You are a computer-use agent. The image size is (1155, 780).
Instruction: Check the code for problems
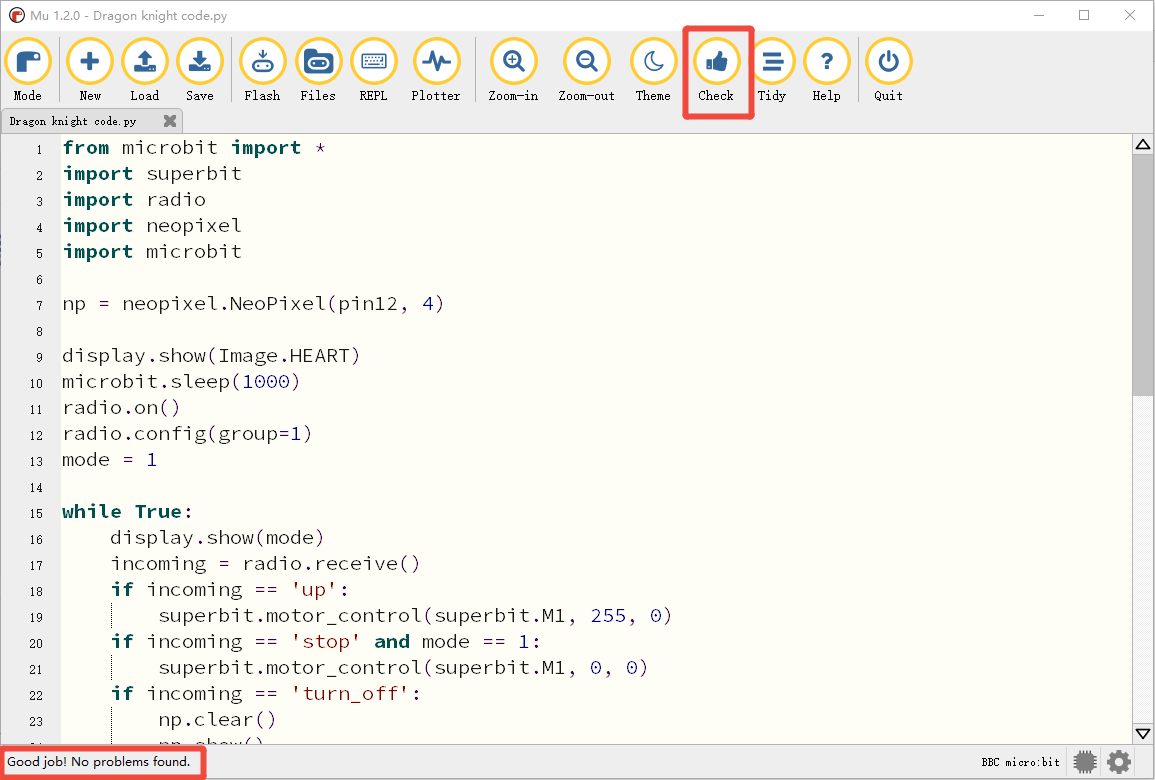coord(716,71)
